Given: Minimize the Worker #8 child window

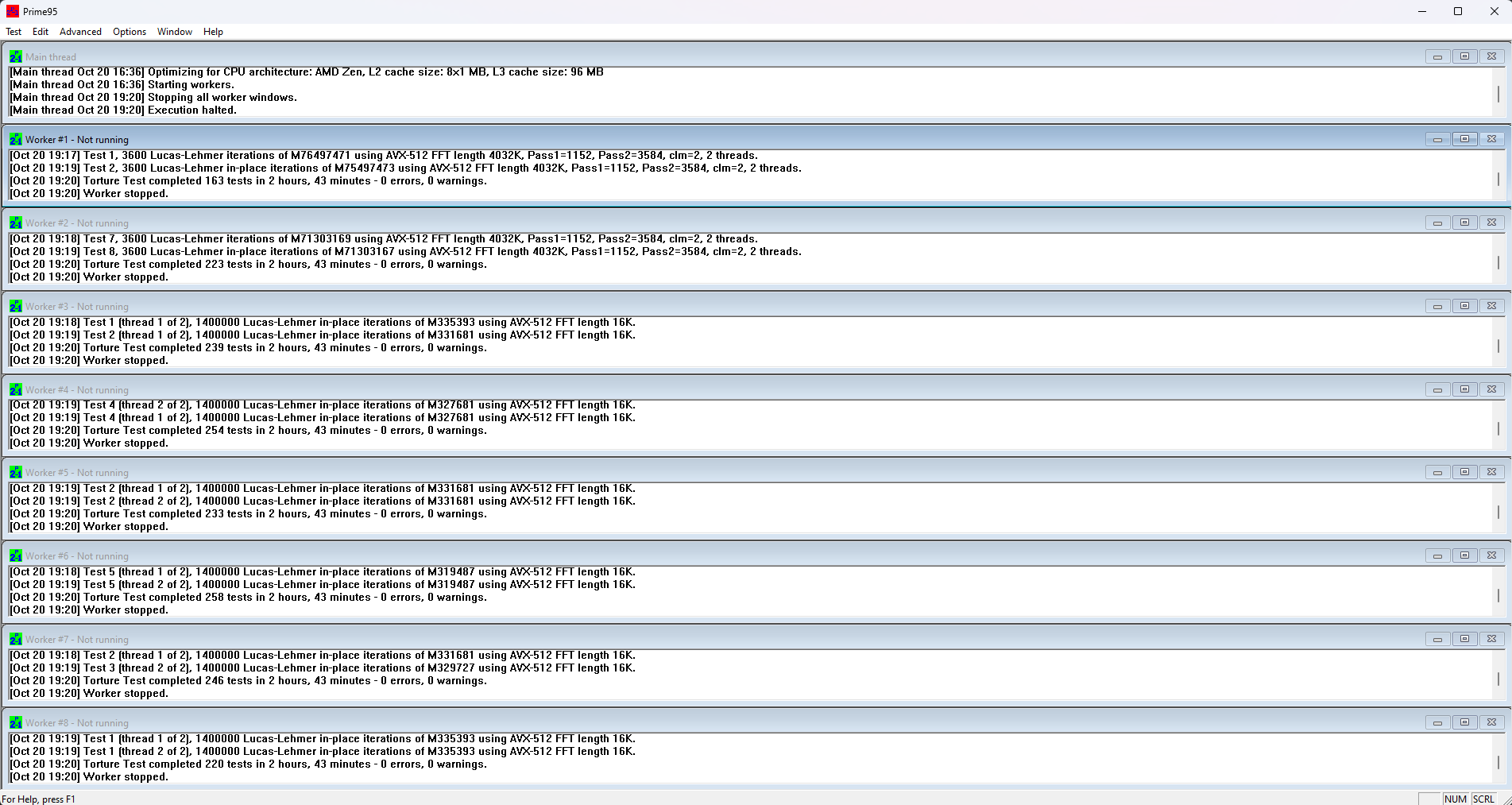Looking at the screenshot, I should tap(1437, 722).
